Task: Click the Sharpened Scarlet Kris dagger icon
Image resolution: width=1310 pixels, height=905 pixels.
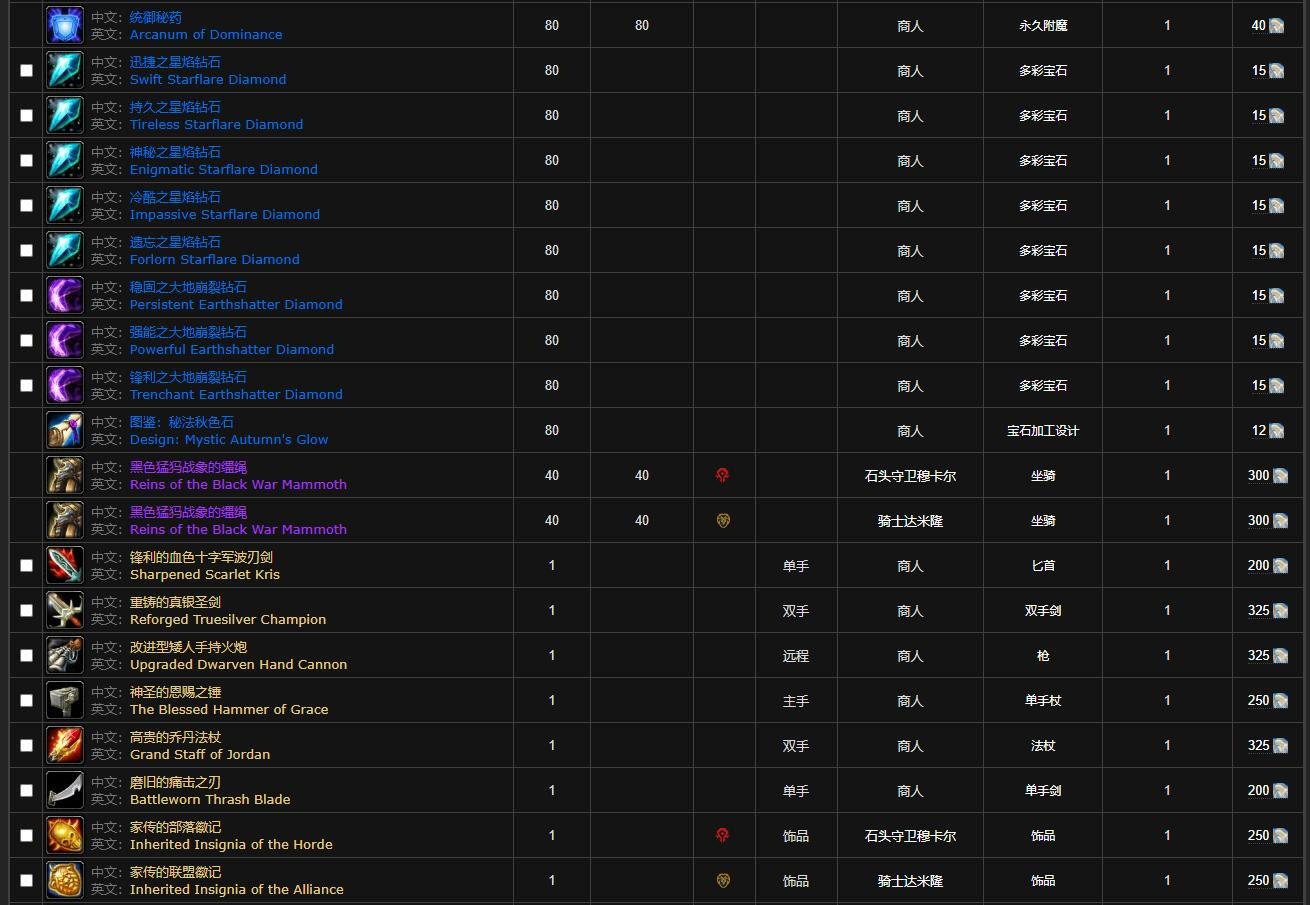Action: click(x=65, y=566)
